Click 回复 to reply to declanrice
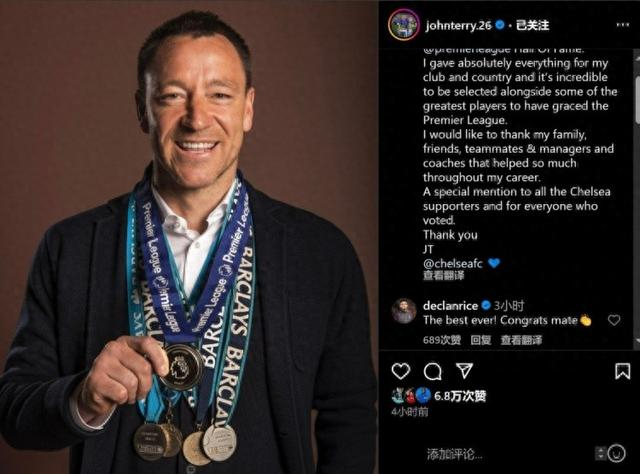Viewport: 640px width, 474px height. (480, 340)
